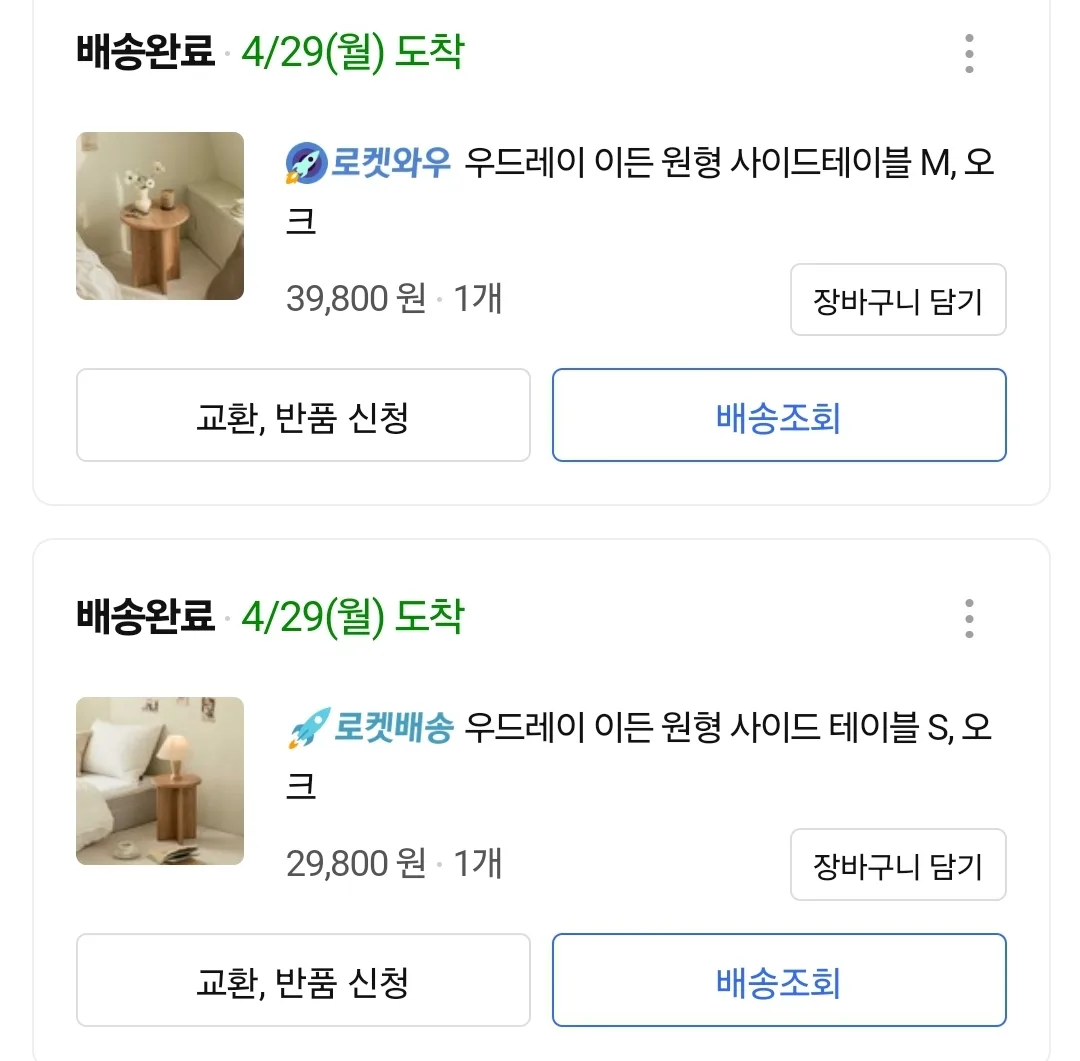Viewport: 1080px width, 1061px height.
Task: Tap the 로켓배송 rocket badge icon
Action: [309, 728]
